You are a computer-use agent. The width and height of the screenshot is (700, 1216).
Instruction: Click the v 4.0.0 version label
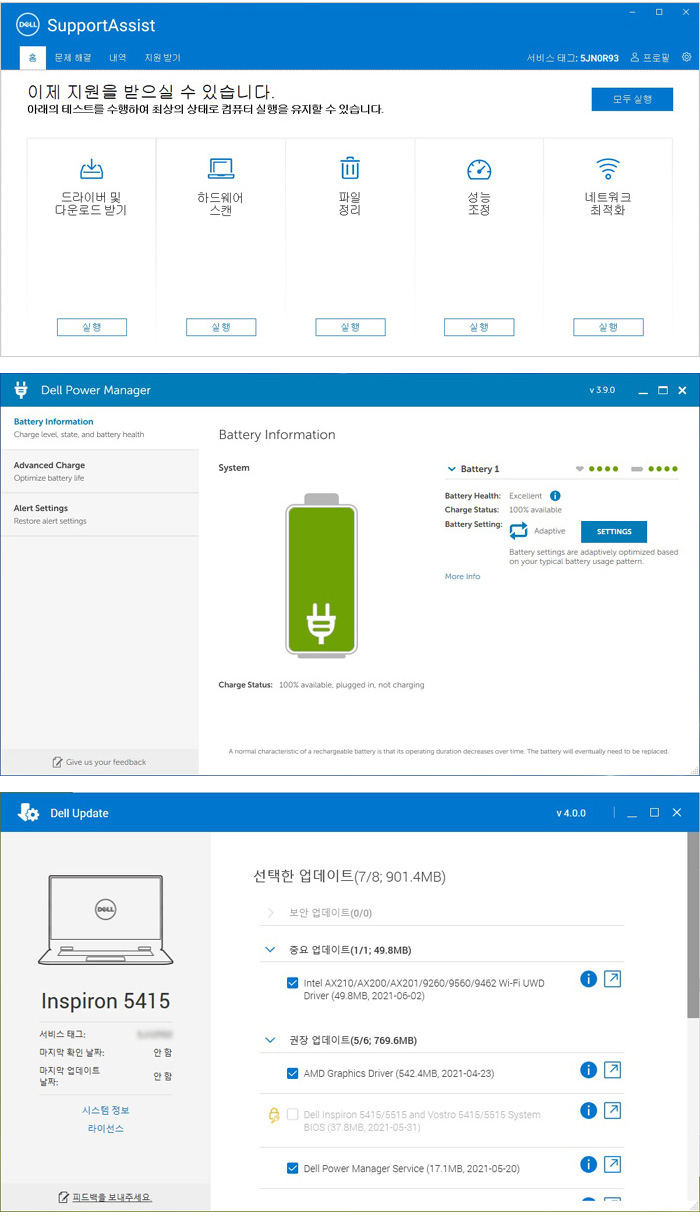click(x=571, y=813)
